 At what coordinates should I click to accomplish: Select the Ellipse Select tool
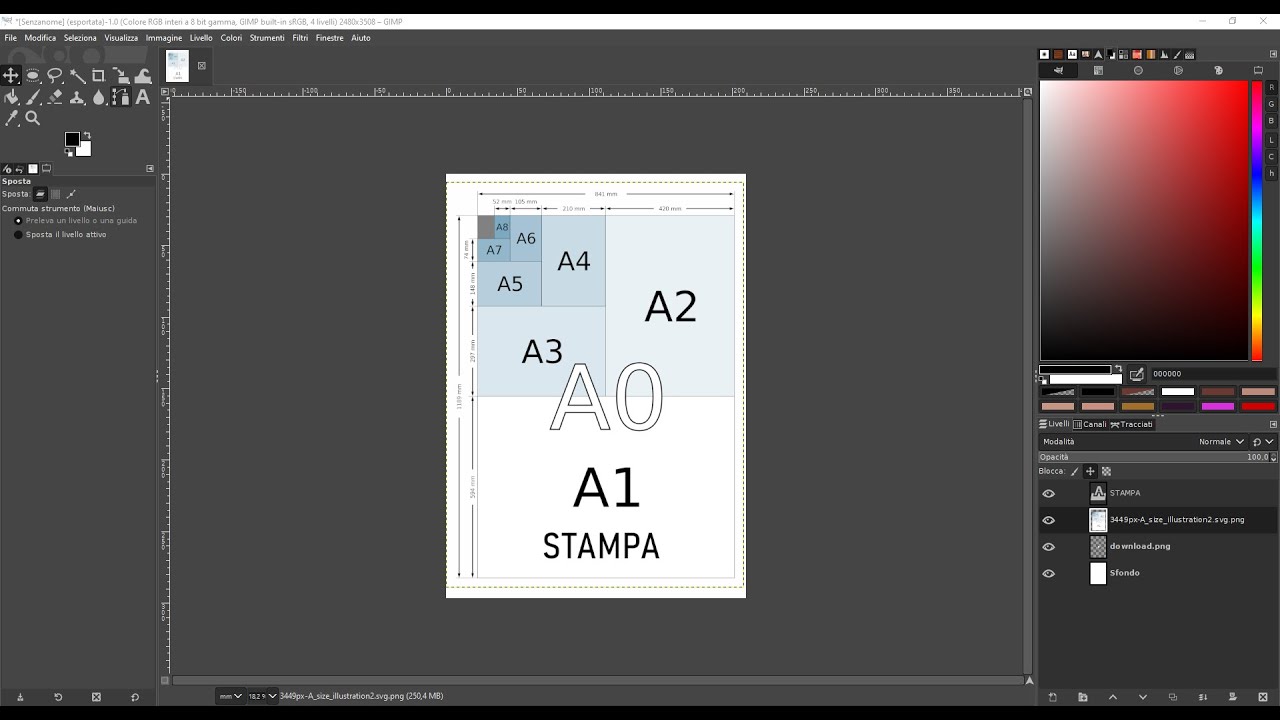coord(33,76)
